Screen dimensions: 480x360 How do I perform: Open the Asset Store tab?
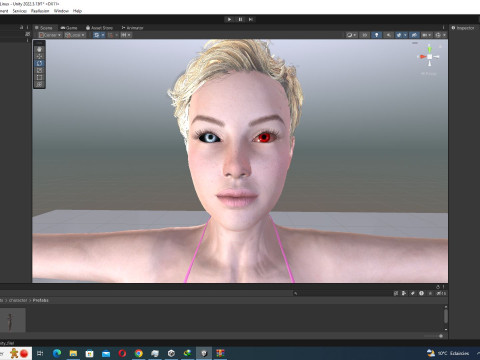[x=99, y=28]
